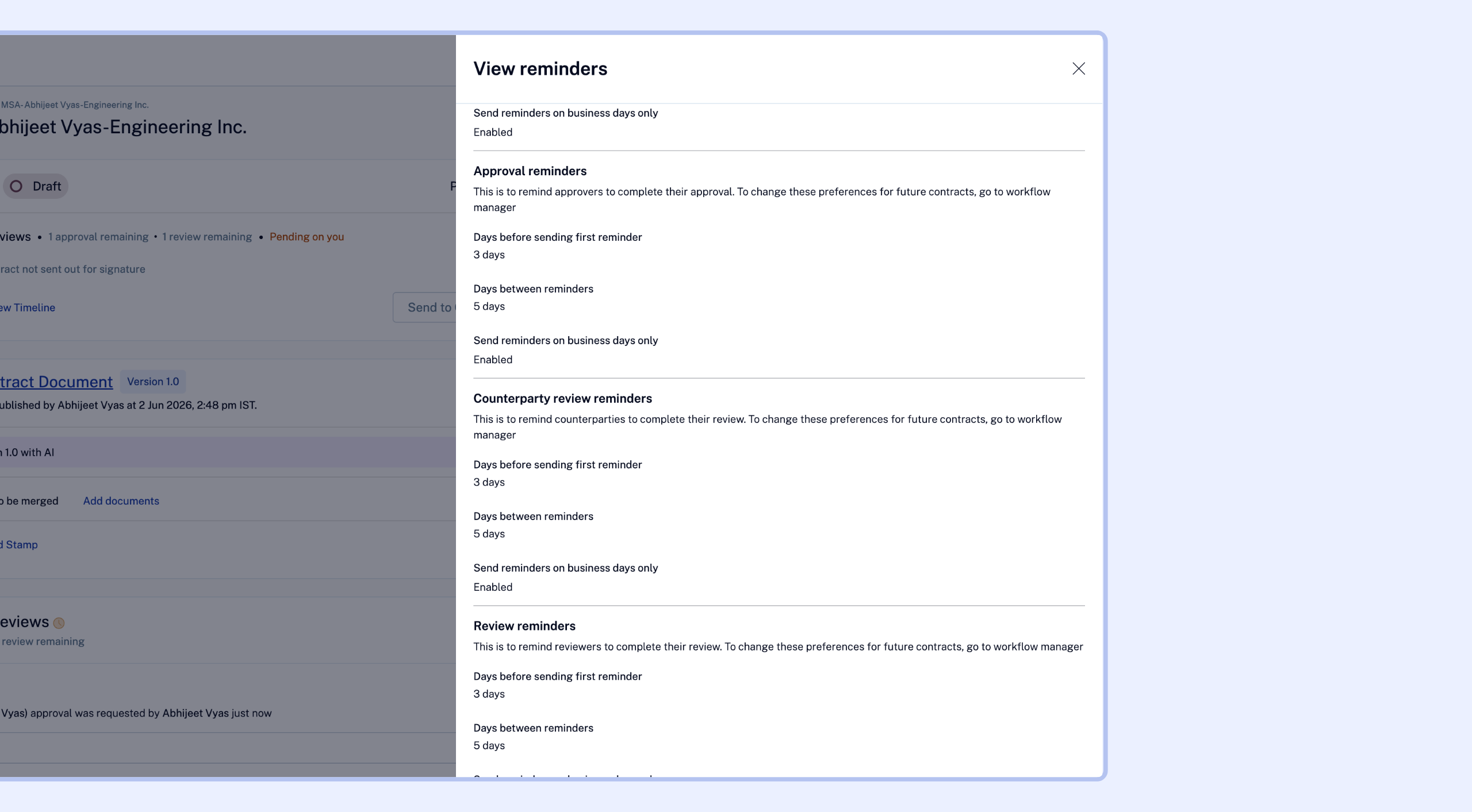Click the Counterparty review reminders description paragraph
1472x812 pixels.
pos(768,427)
